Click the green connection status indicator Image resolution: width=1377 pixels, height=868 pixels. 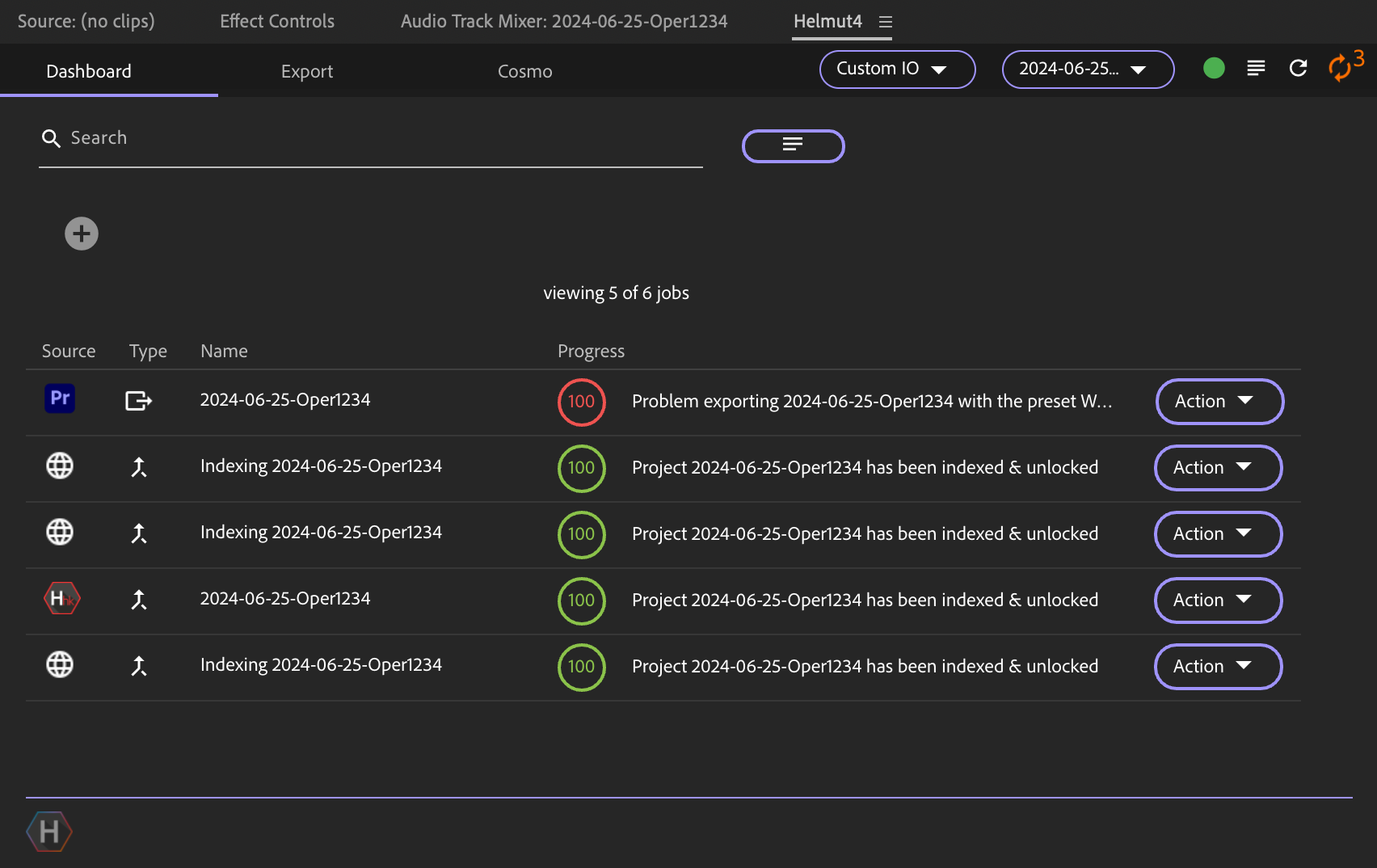[1214, 69]
